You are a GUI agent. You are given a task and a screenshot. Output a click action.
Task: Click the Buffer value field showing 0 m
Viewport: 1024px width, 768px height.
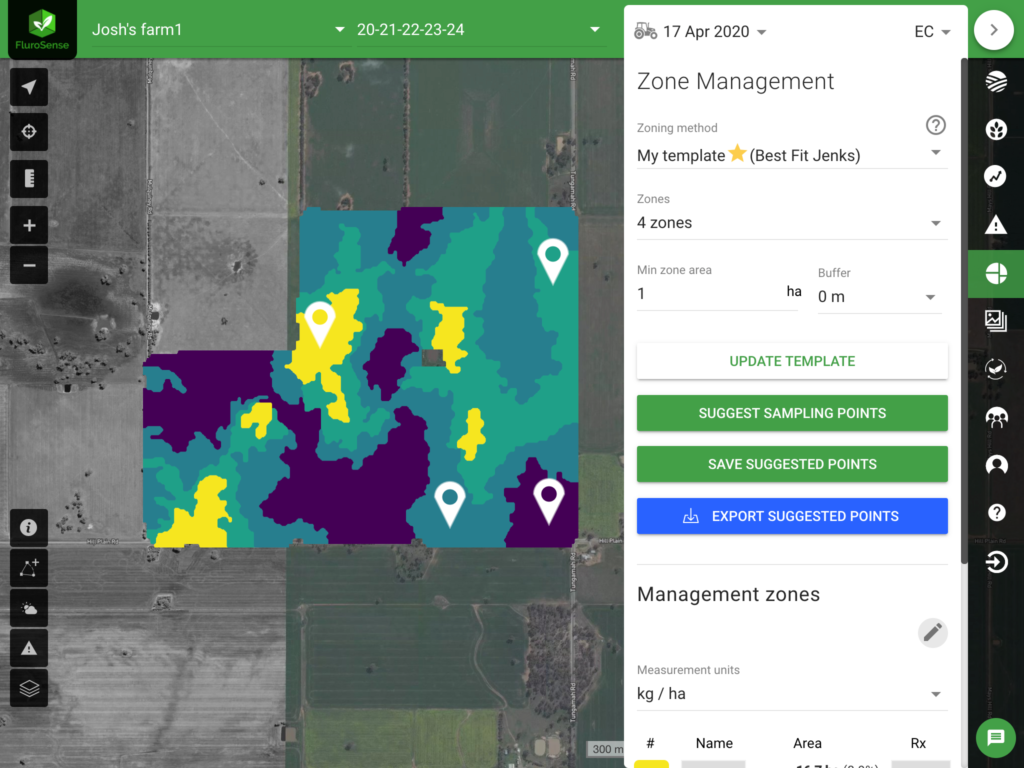point(875,295)
